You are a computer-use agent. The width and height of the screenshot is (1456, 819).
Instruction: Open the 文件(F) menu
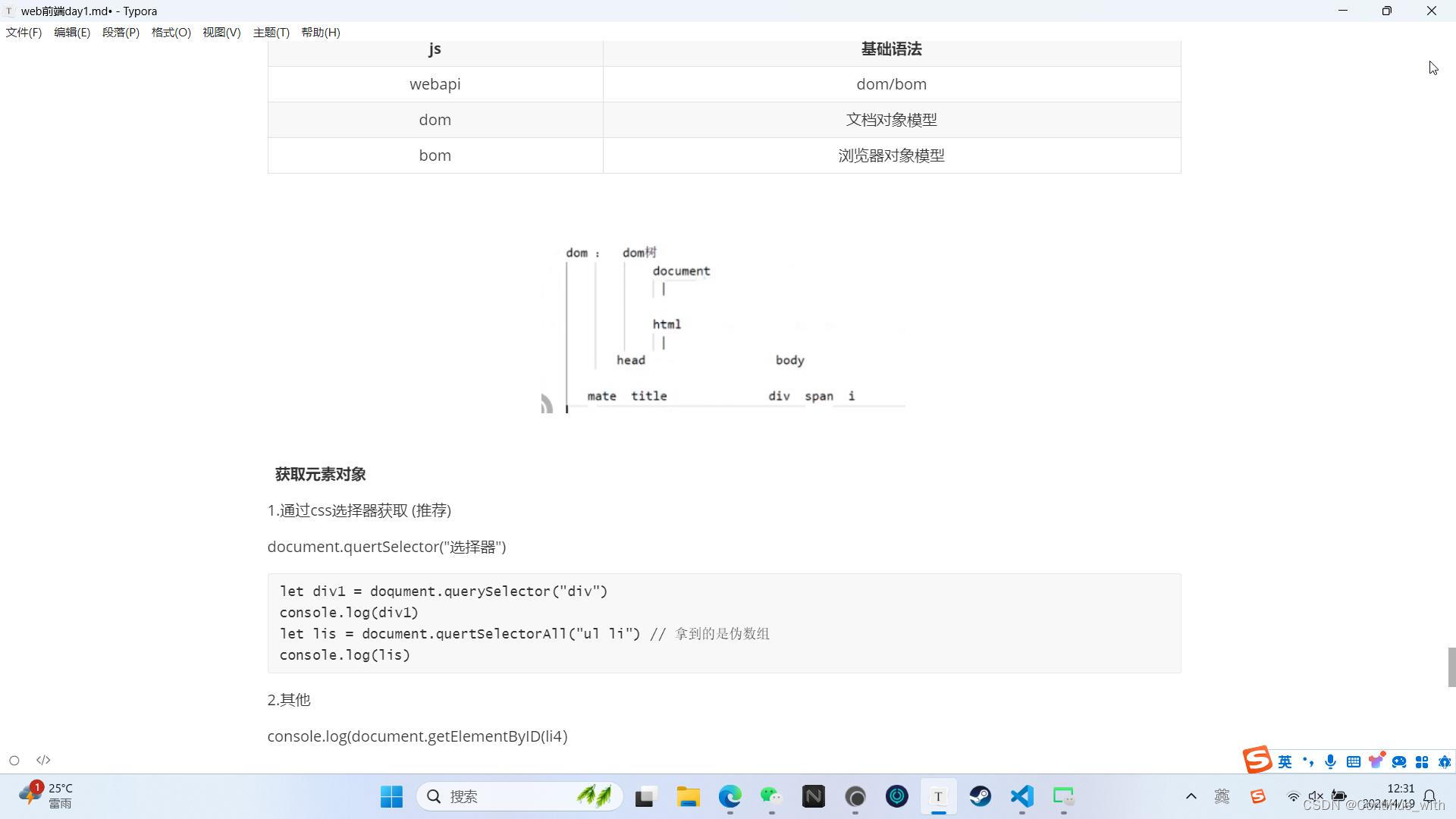coord(24,33)
